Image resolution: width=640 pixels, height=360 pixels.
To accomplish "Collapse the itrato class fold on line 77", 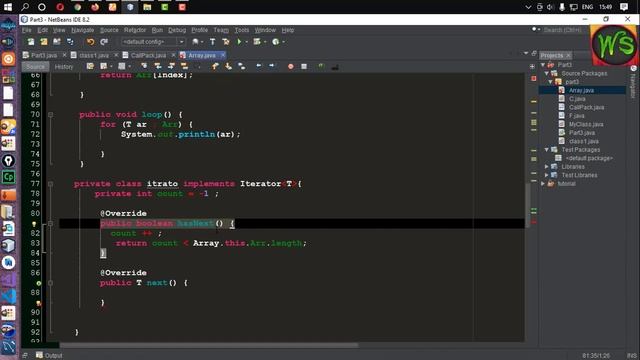I will click(x=51, y=184).
